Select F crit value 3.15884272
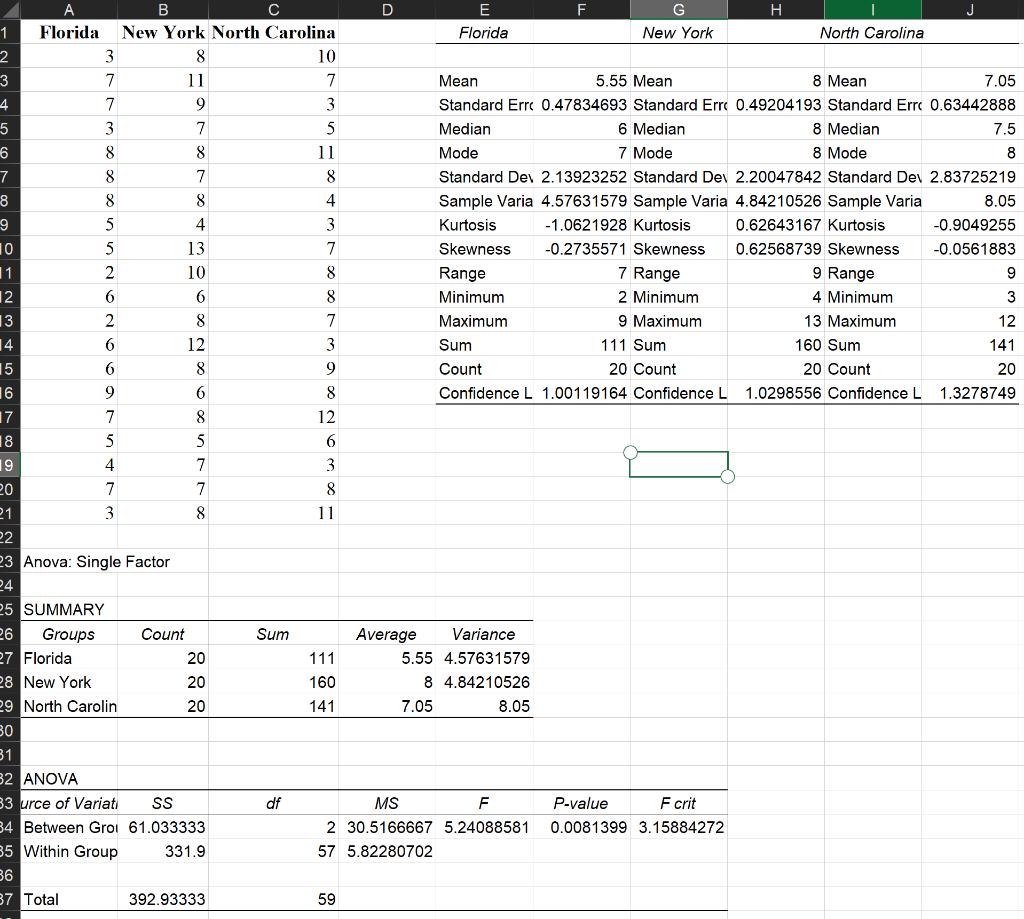Screen dimensions: 1024x919 point(681,828)
